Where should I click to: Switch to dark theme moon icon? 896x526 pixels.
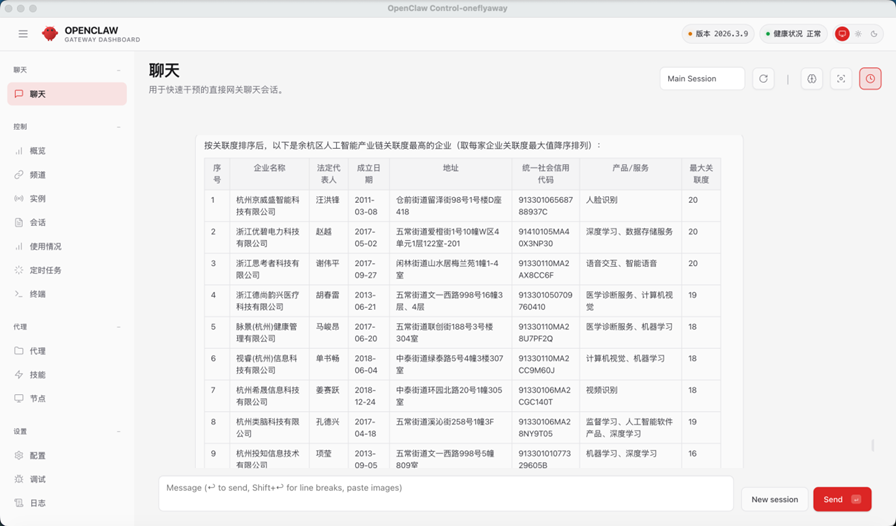pyautogui.click(x=874, y=34)
